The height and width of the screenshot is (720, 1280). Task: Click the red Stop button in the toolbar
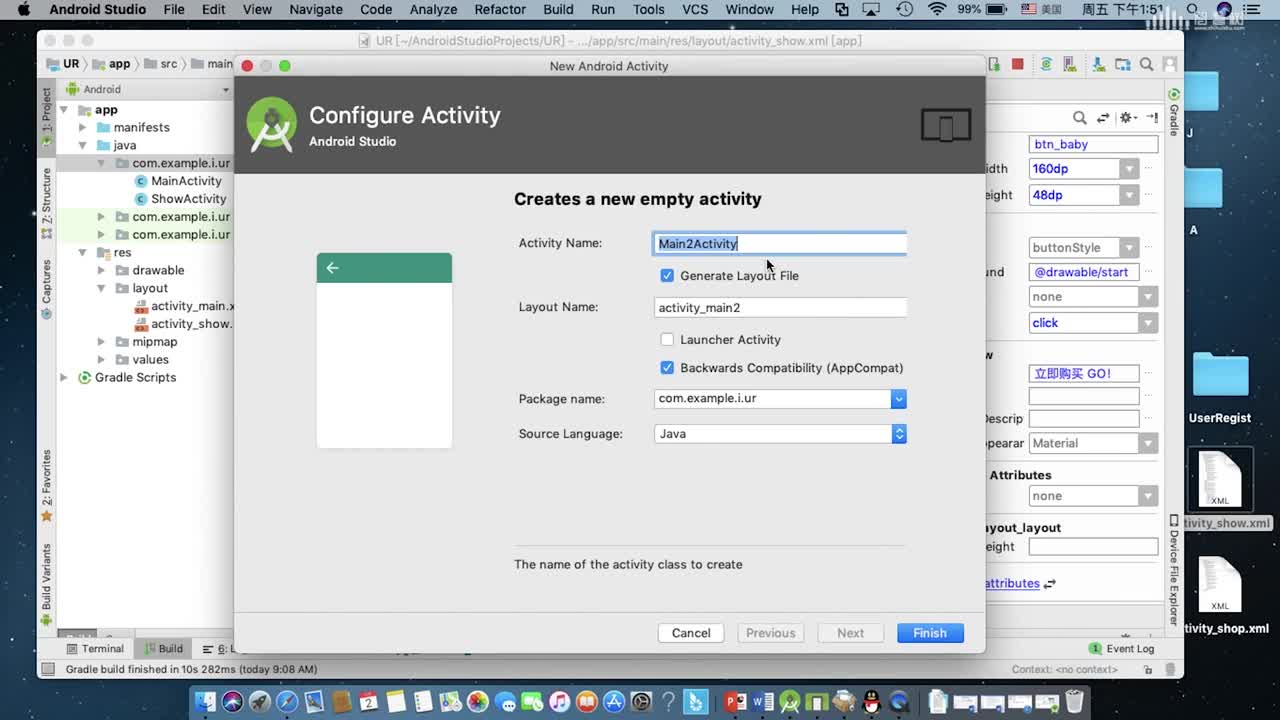(x=1018, y=64)
